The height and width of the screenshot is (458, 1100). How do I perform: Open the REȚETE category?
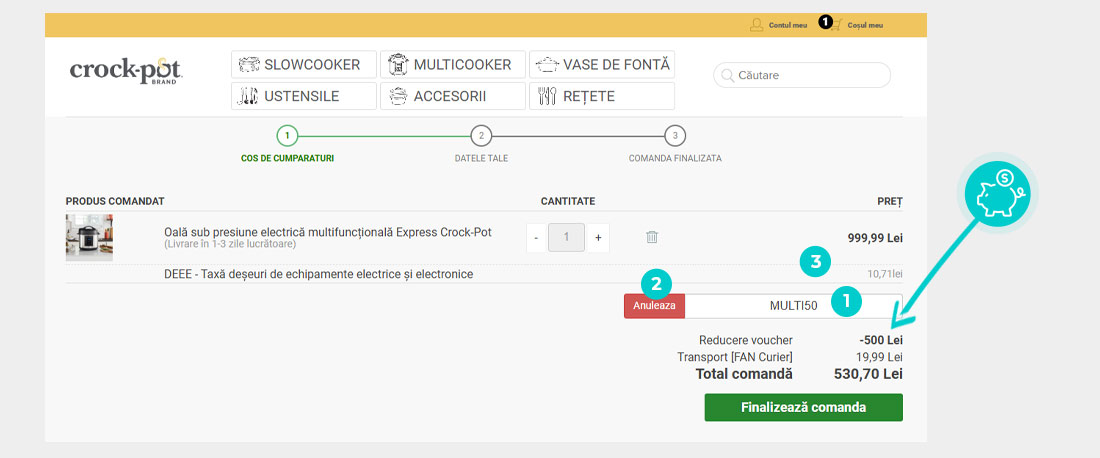602,96
